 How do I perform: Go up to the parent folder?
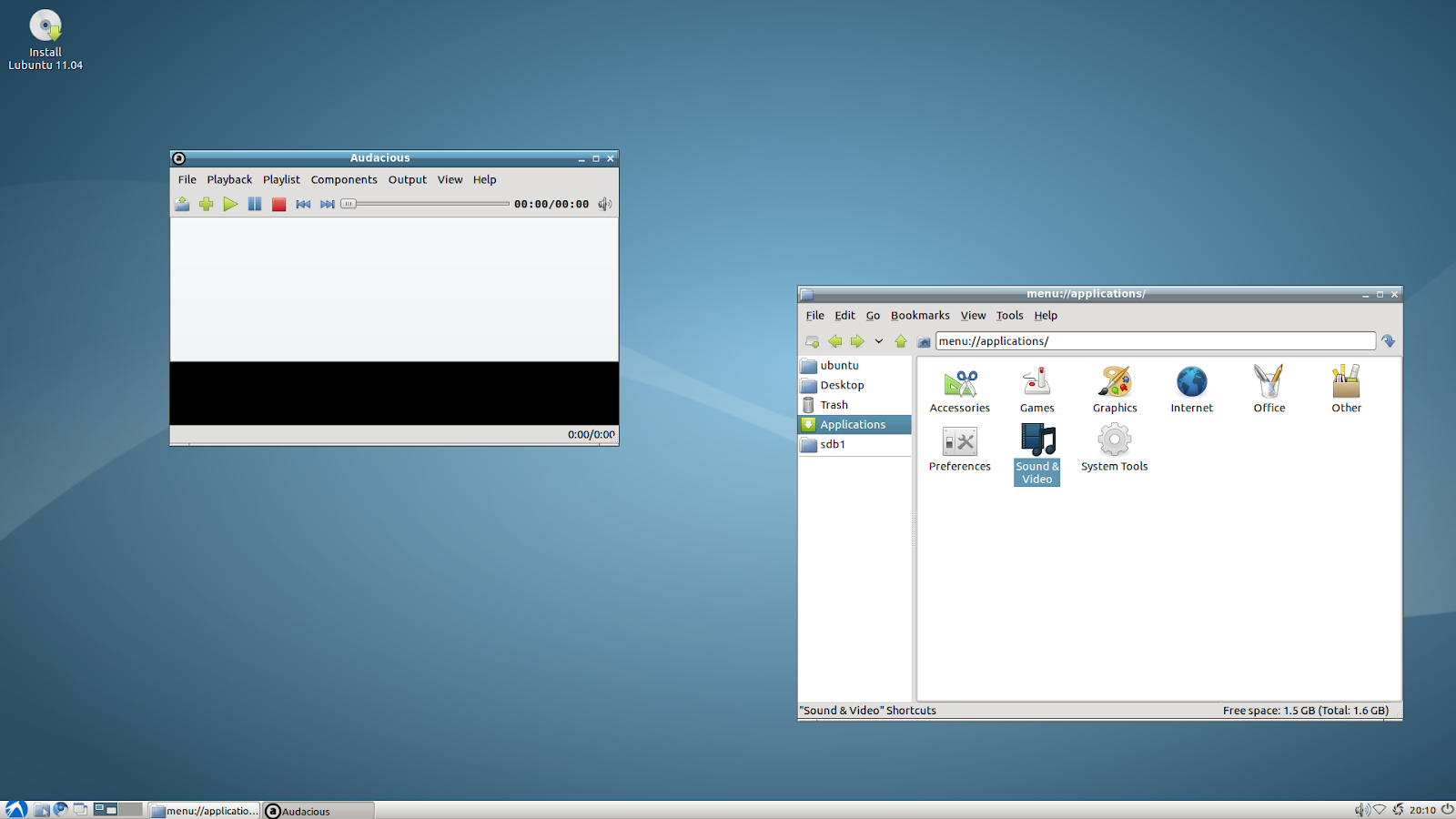click(901, 341)
